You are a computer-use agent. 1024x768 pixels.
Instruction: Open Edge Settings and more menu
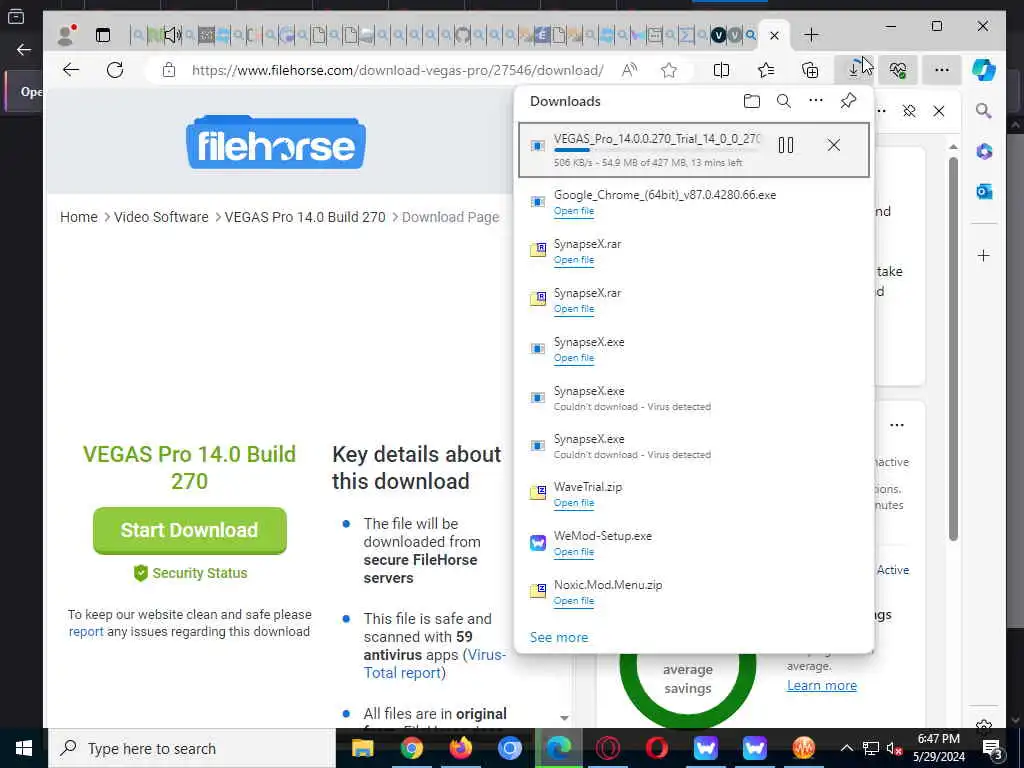(x=942, y=70)
